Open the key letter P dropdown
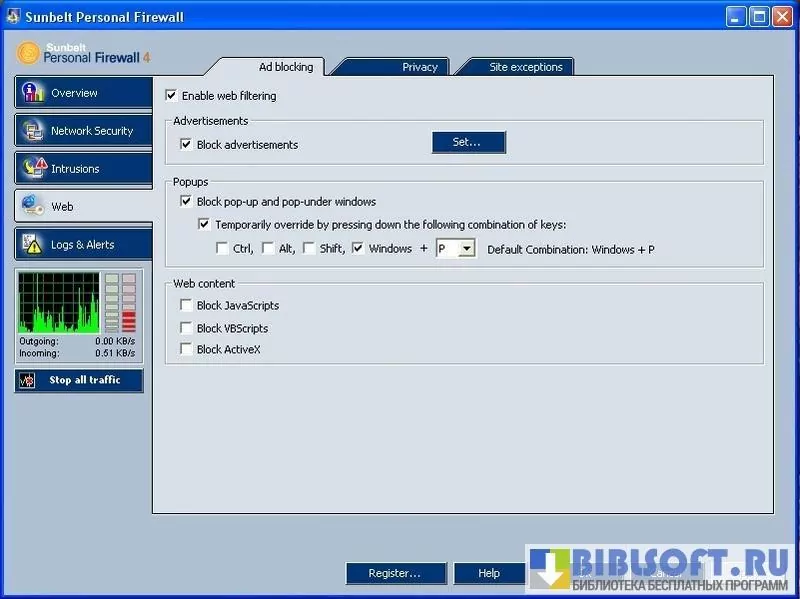Viewport: 800px width, 599px height. [x=466, y=249]
